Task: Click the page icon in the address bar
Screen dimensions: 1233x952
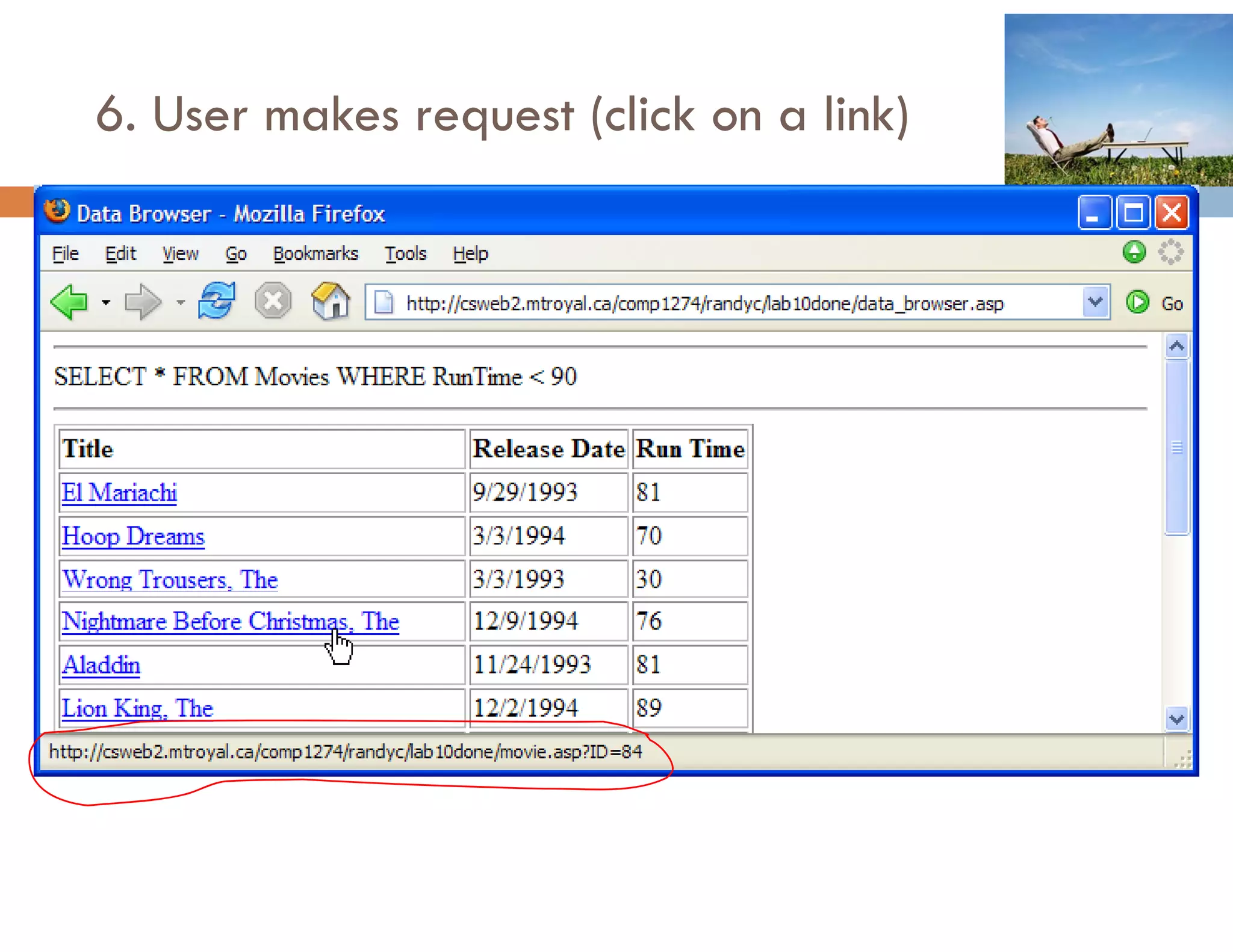Action: (x=384, y=302)
